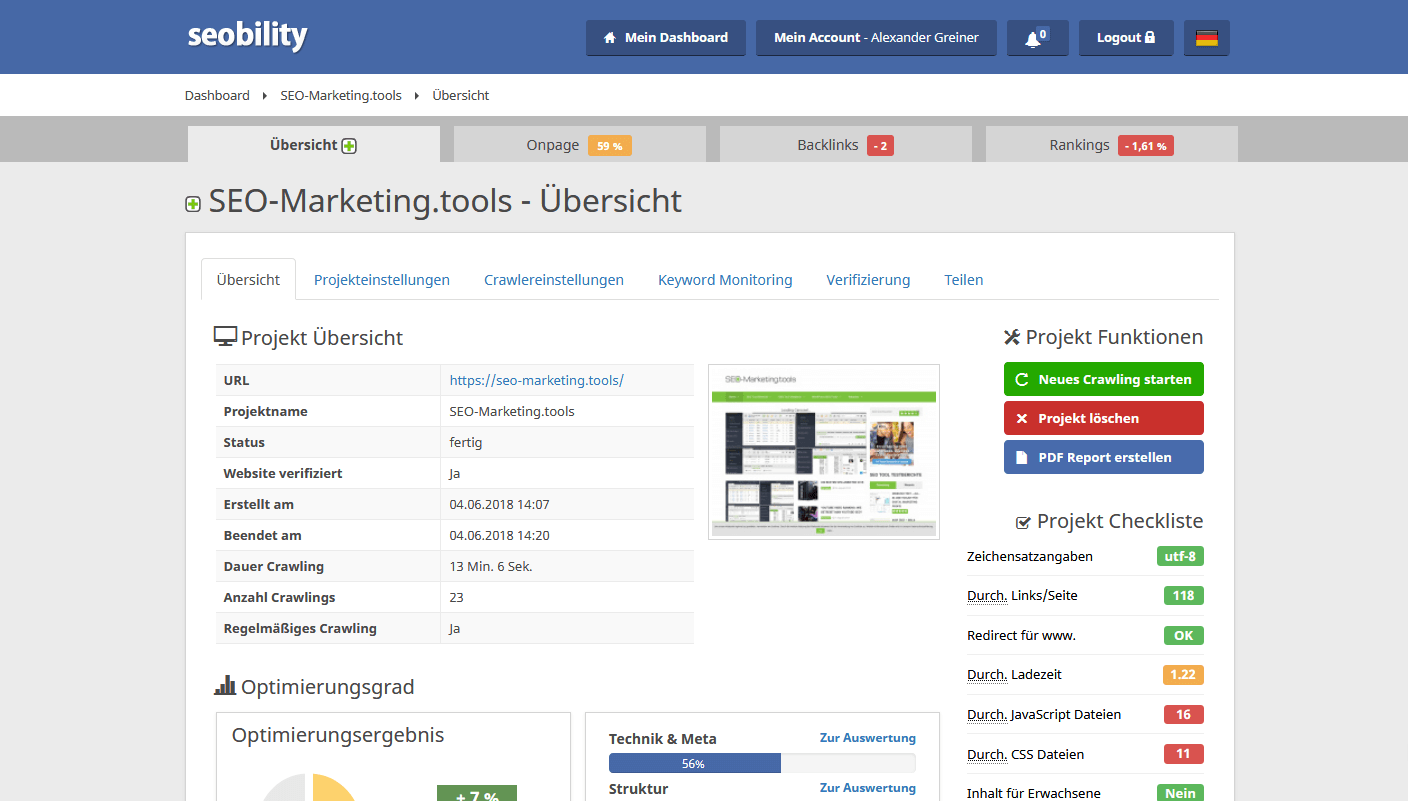The width and height of the screenshot is (1408, 801).
Task: Expand details via plus icon beside project title
Action: coord(192,203)
